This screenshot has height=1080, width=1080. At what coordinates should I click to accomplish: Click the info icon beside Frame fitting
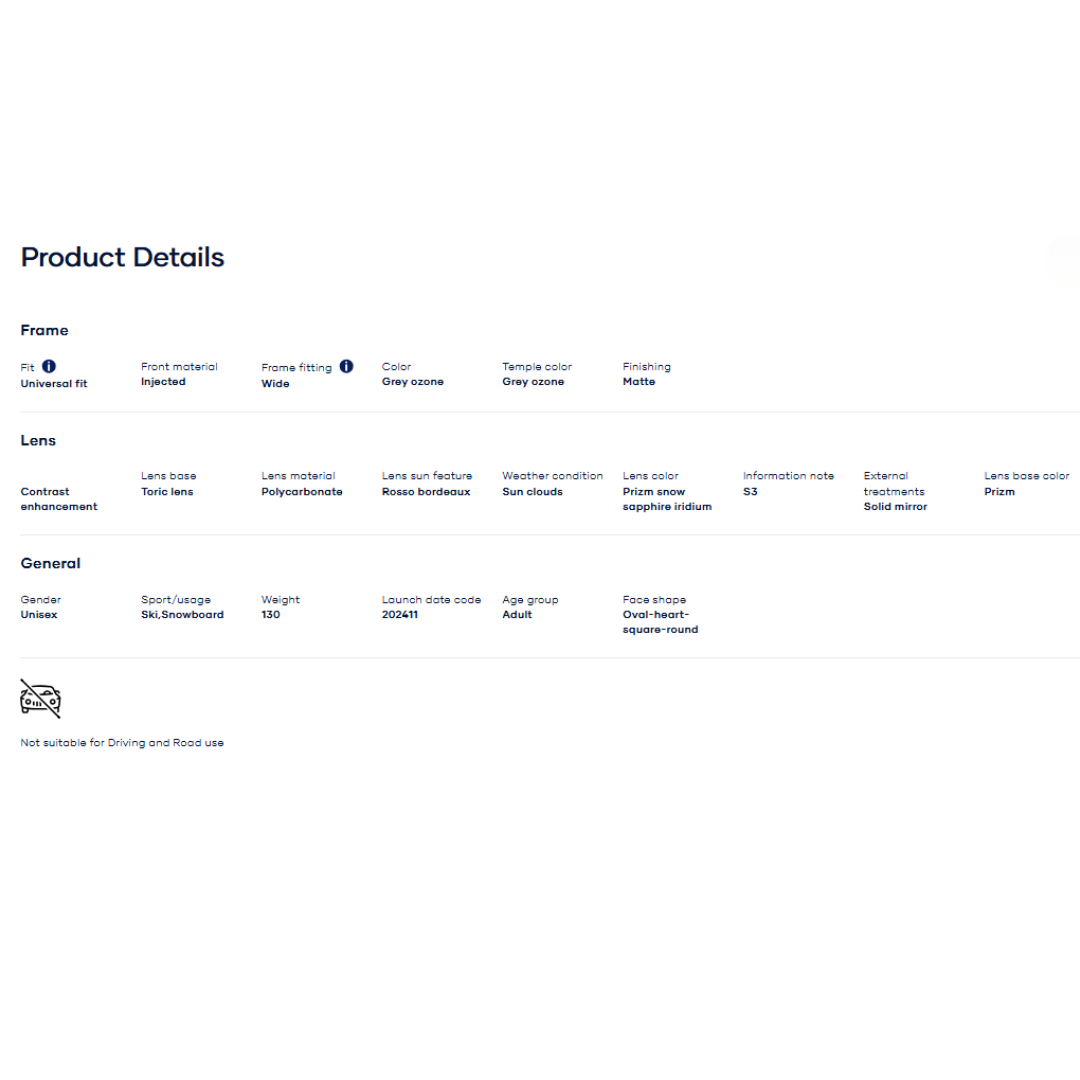(346, 366)
